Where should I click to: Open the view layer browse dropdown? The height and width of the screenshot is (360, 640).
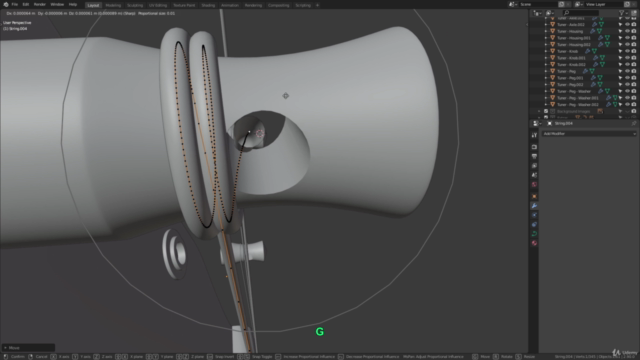click(578, 4)
